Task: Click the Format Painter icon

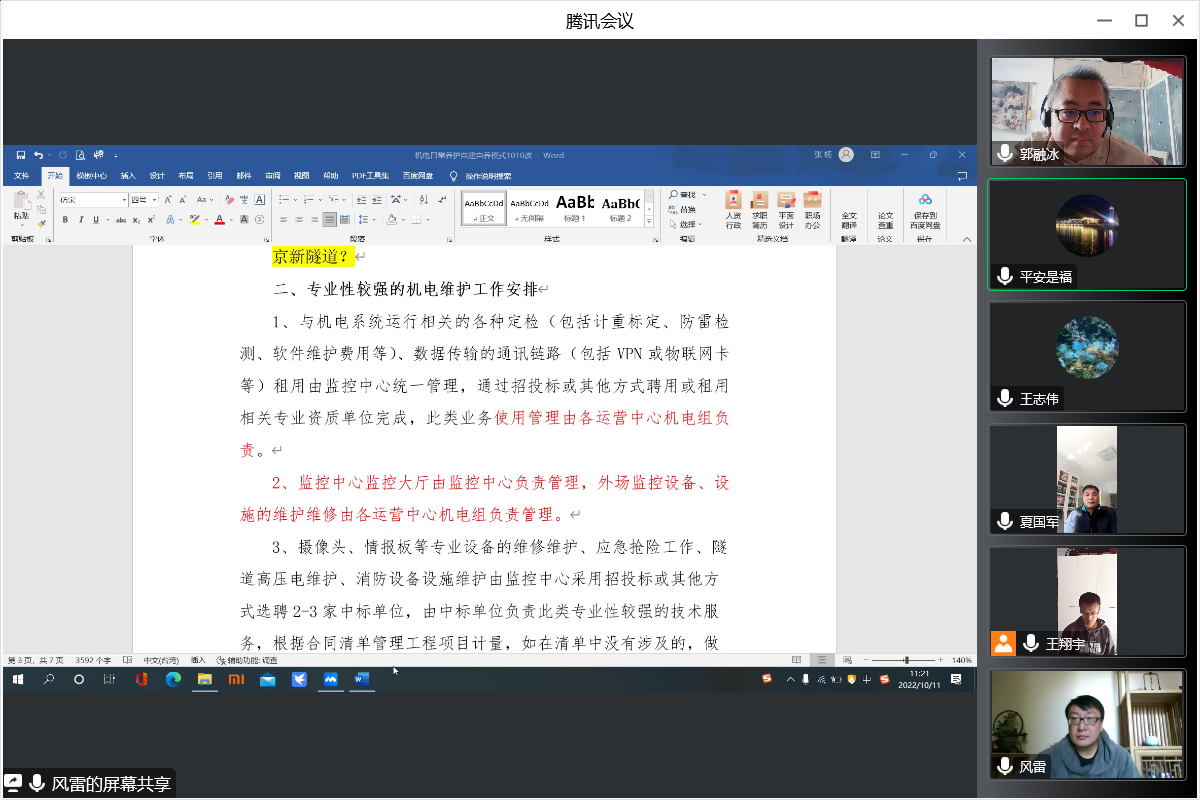Action: pyautogui.click(x=39, y=222)
